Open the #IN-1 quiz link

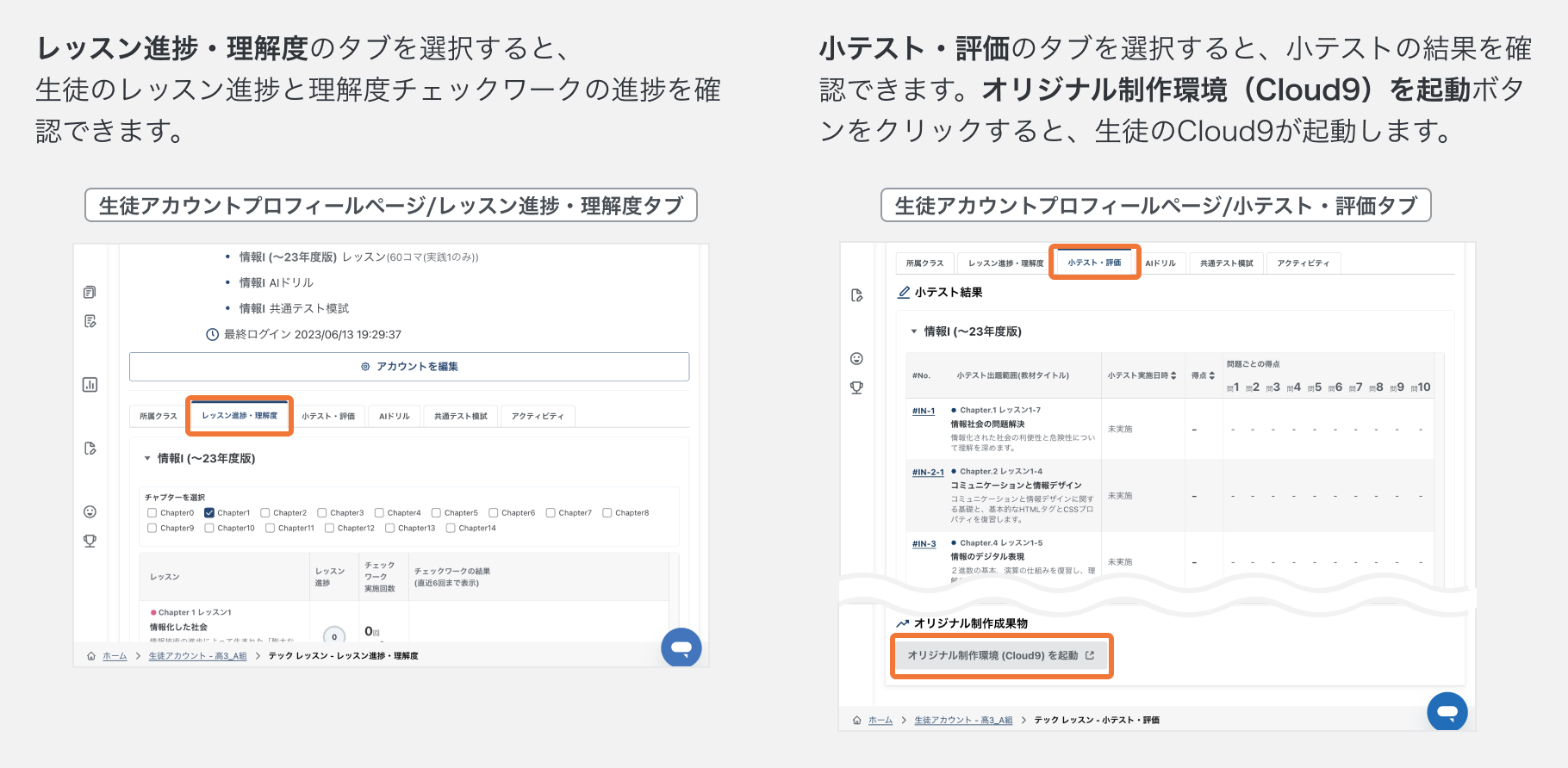(924, 412)
